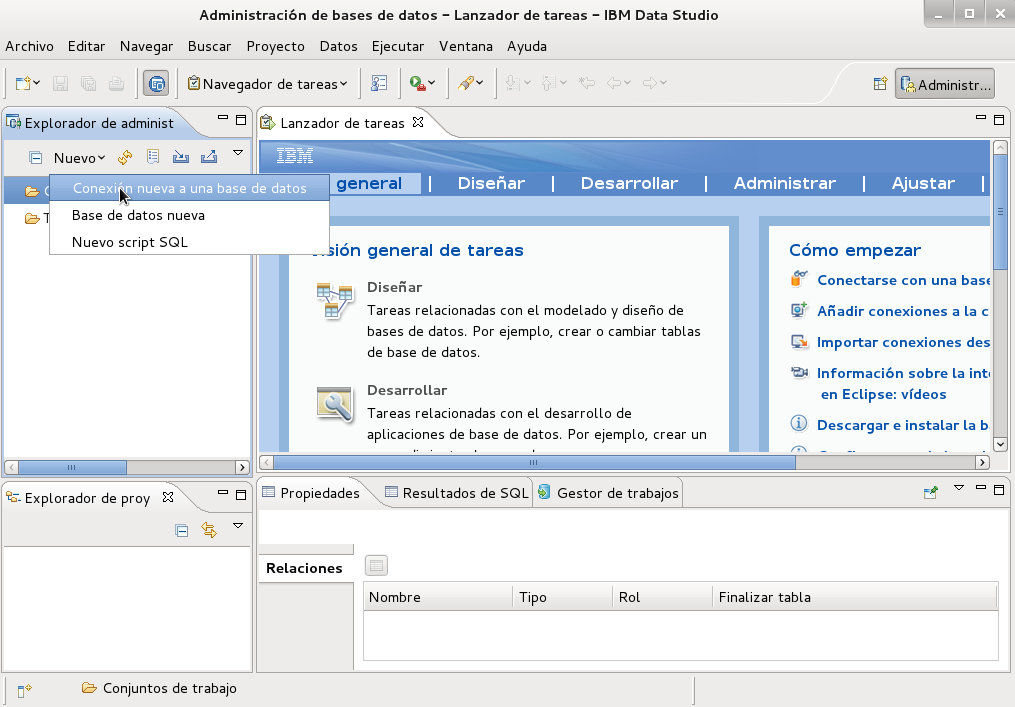Click the Forward navigation arrow in toolbar
This screenshot has width=1015, height=707.
coord(650,83)
